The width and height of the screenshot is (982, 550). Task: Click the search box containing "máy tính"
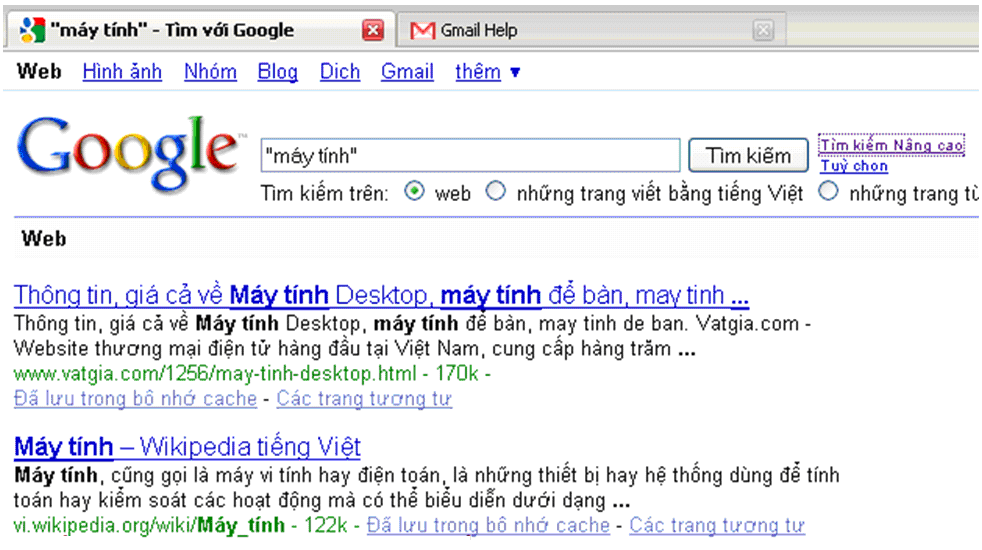[x=470, y=155]
